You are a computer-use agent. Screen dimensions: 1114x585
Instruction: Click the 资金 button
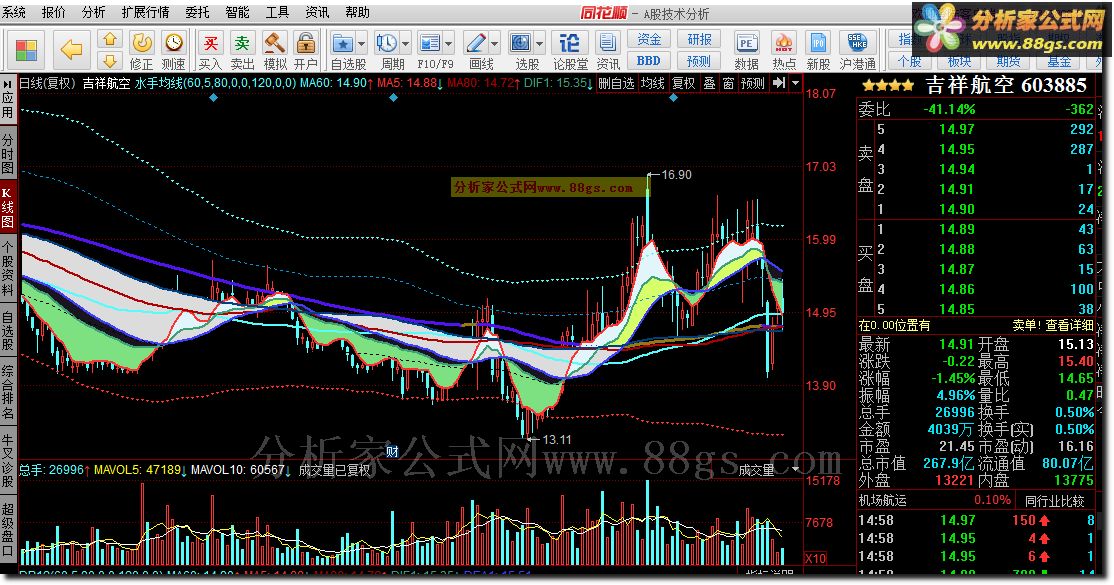point(649,39)
